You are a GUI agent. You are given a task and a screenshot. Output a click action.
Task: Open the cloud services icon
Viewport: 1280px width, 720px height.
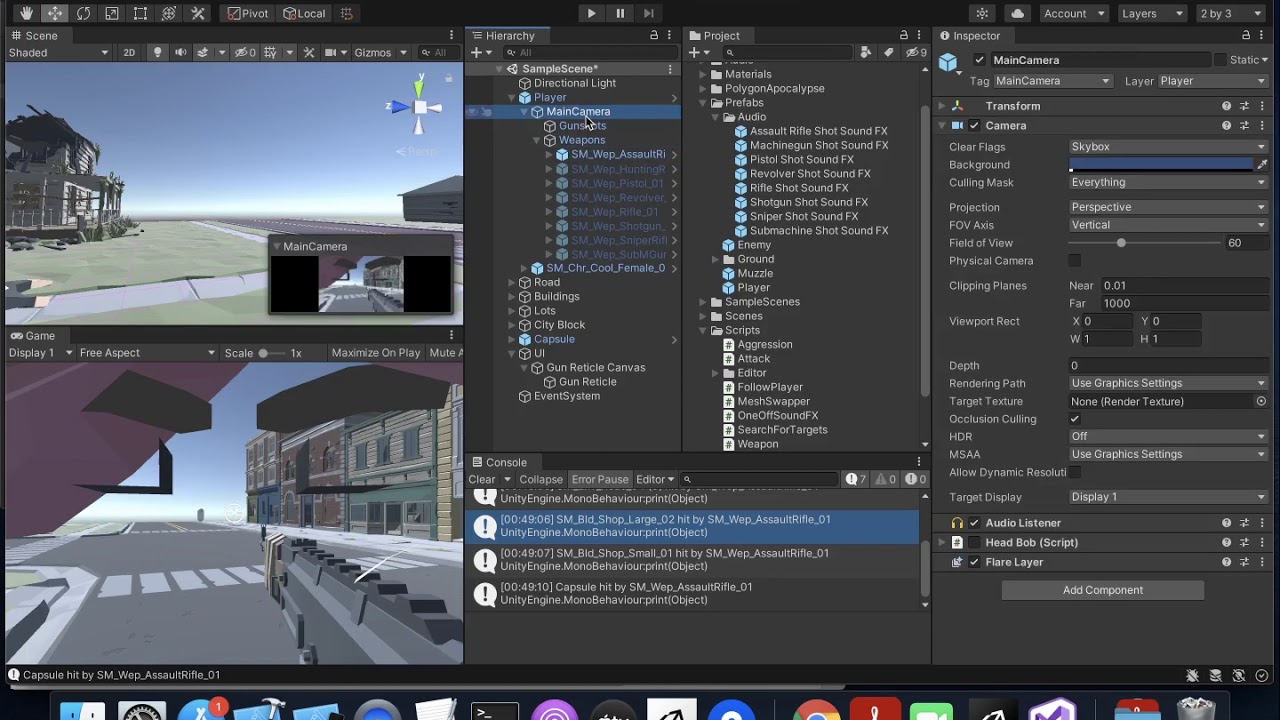[x=1017, y=13]
